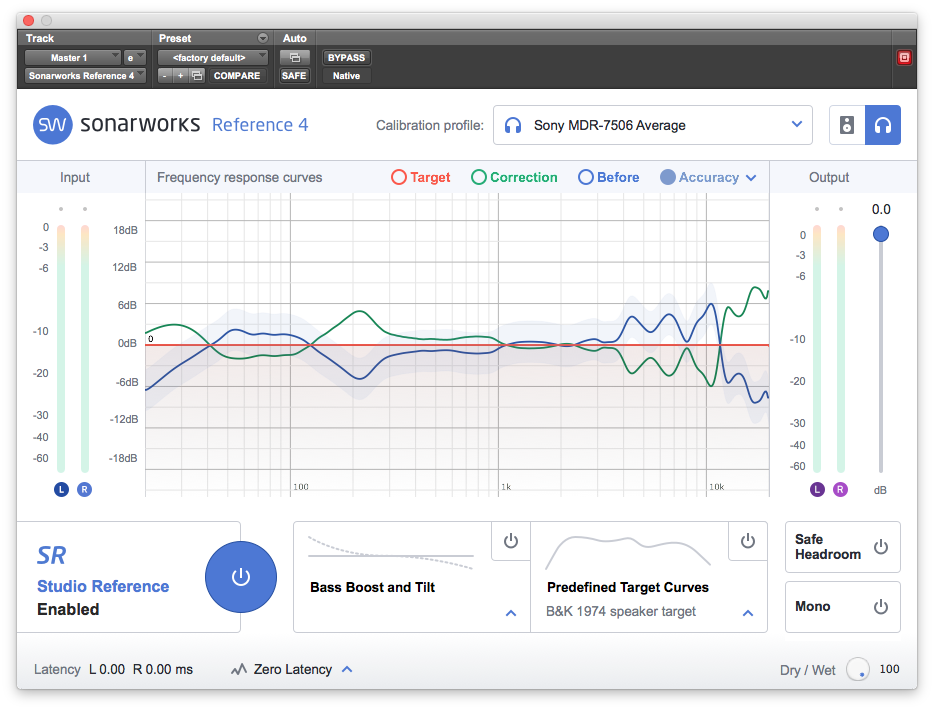
Task: Toggle Safe Headroom on or off
Action: 880,547
